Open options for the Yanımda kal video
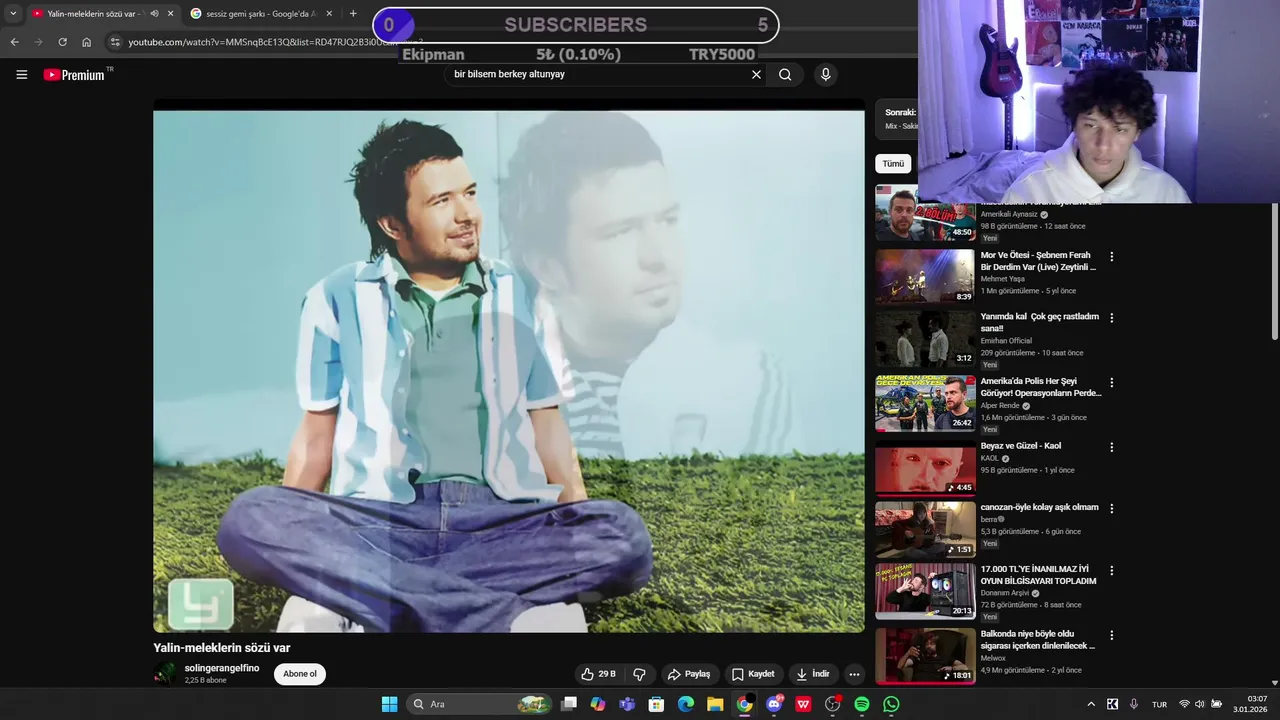This screenshot has width=1280, height=720. (x=1111, y=318)
